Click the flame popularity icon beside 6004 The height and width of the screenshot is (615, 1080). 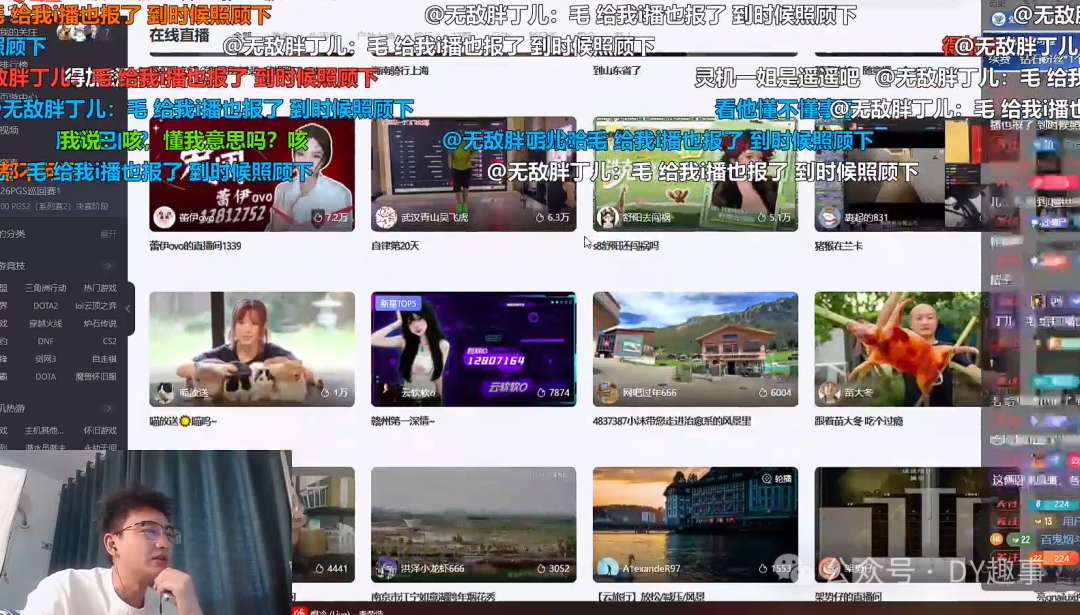(762, 393)
